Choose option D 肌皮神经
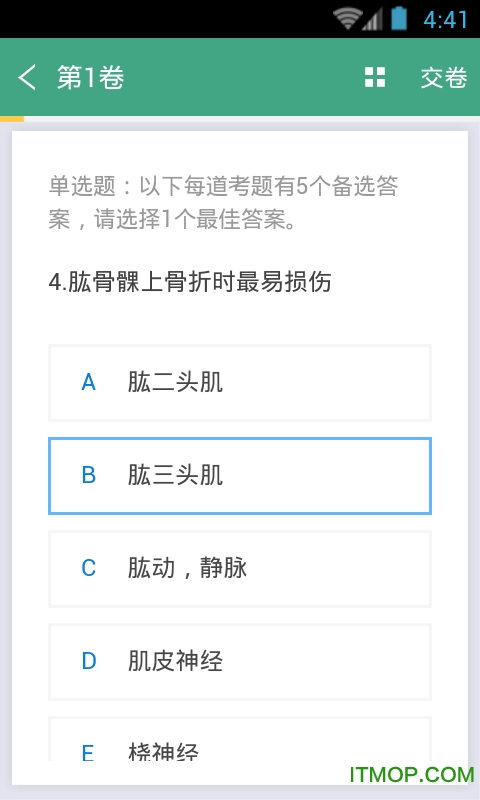 pos(240,661)
